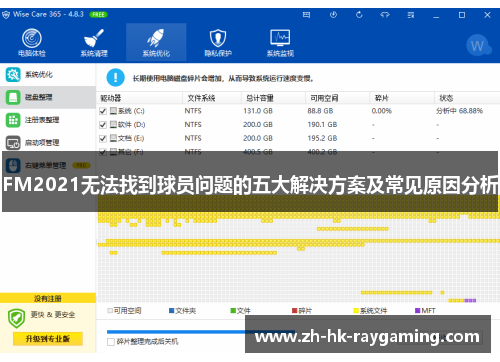Viewport: 500px width, 362px height.
Task: Click NTFS in the 系统 (C:) row
Action: [193, 111]
